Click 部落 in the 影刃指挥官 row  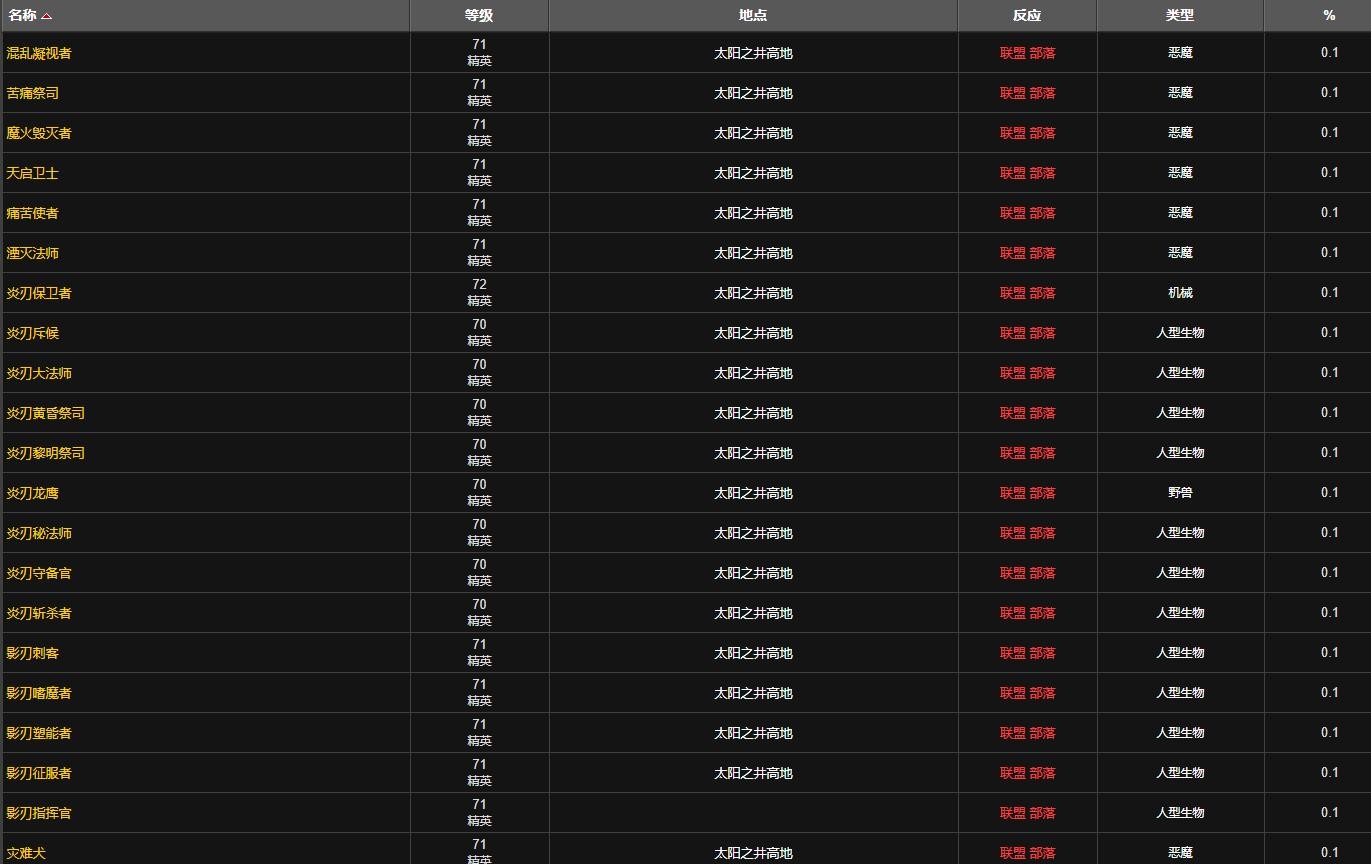[x=1043, y=813]
